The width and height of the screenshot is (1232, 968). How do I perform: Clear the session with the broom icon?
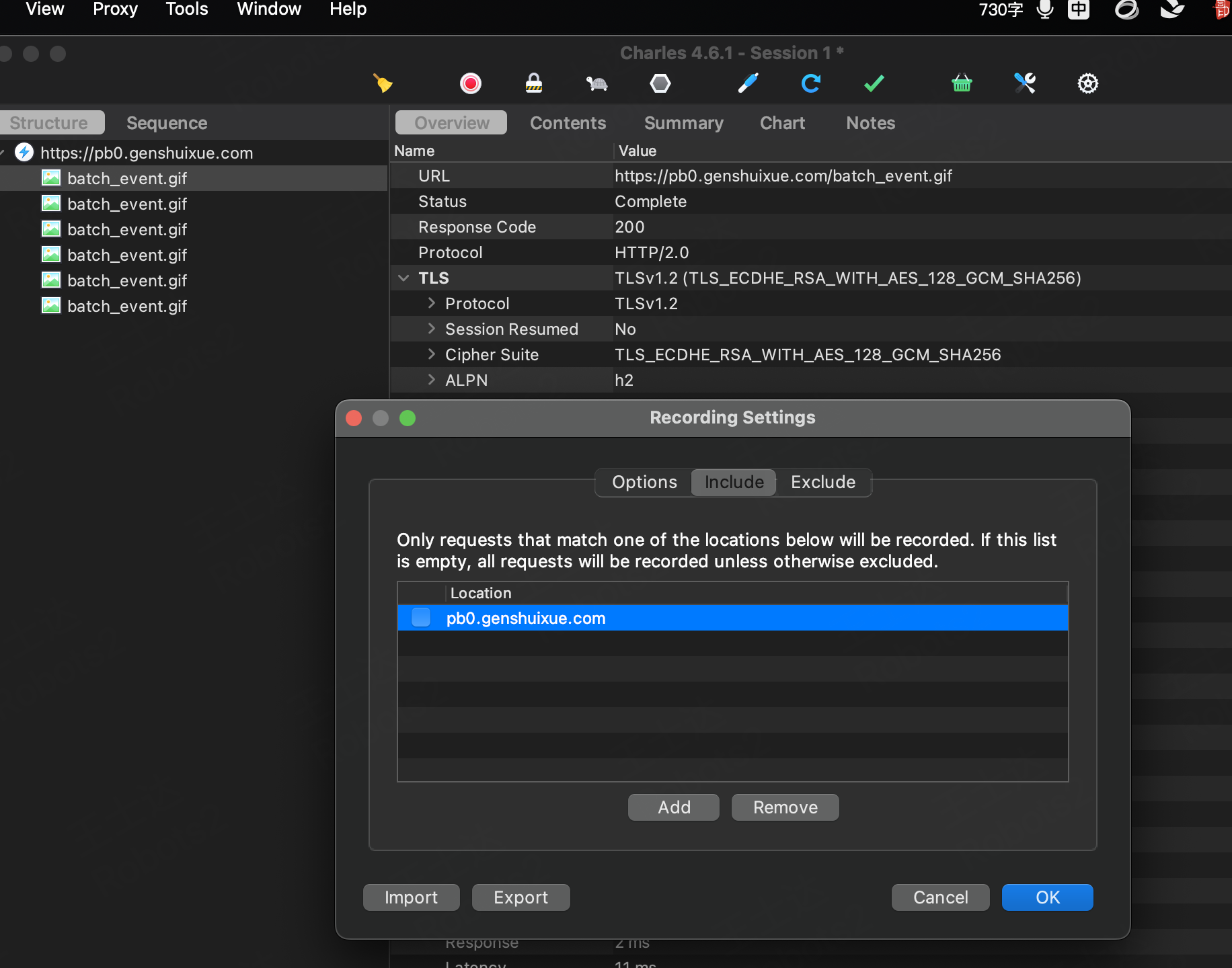tap(383, 83)
